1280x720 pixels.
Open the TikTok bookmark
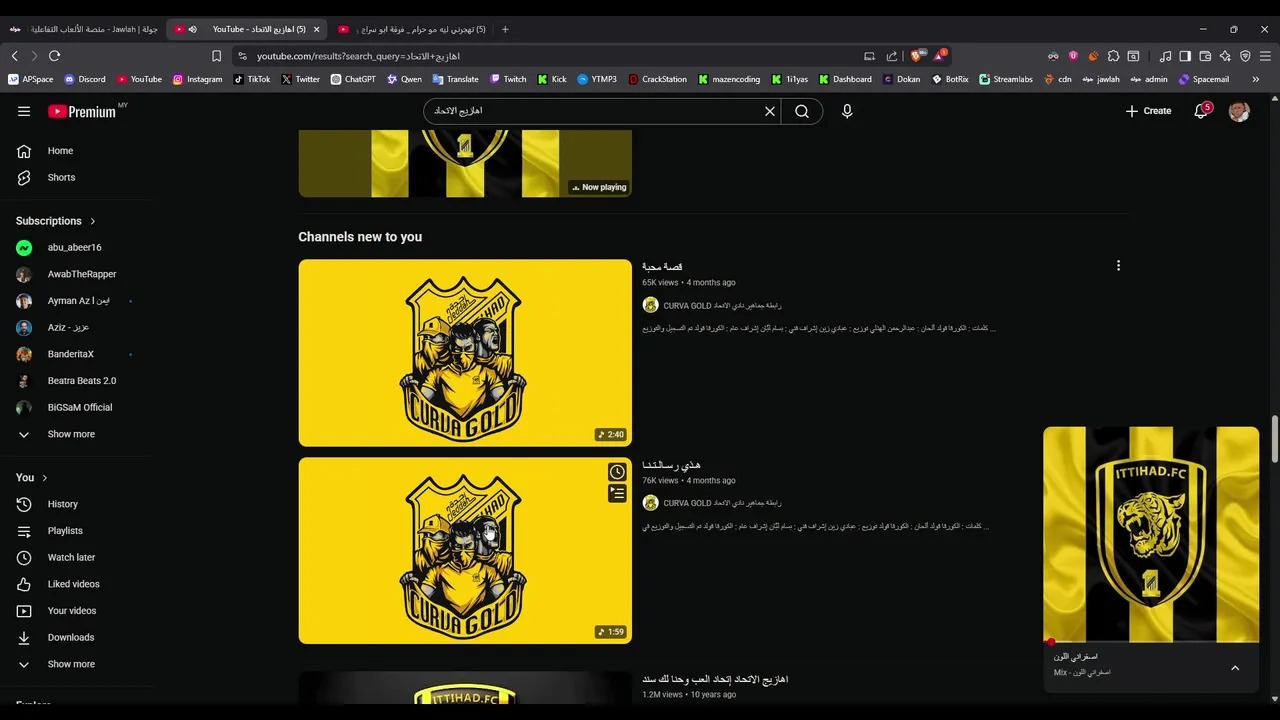click(252, 79)
